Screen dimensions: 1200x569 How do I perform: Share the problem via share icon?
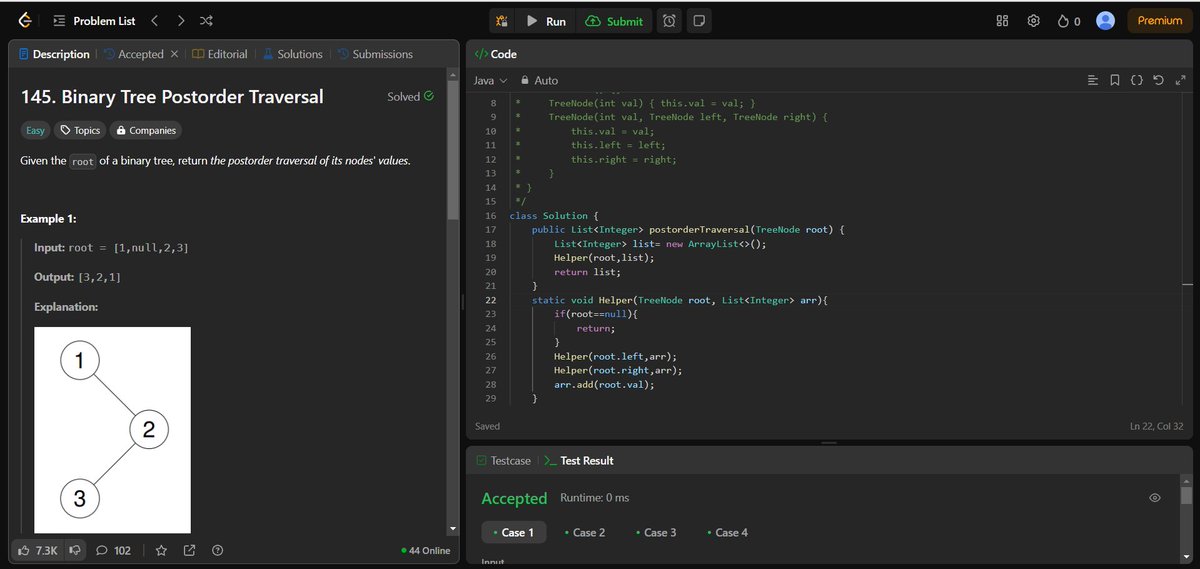coord(189,550)
